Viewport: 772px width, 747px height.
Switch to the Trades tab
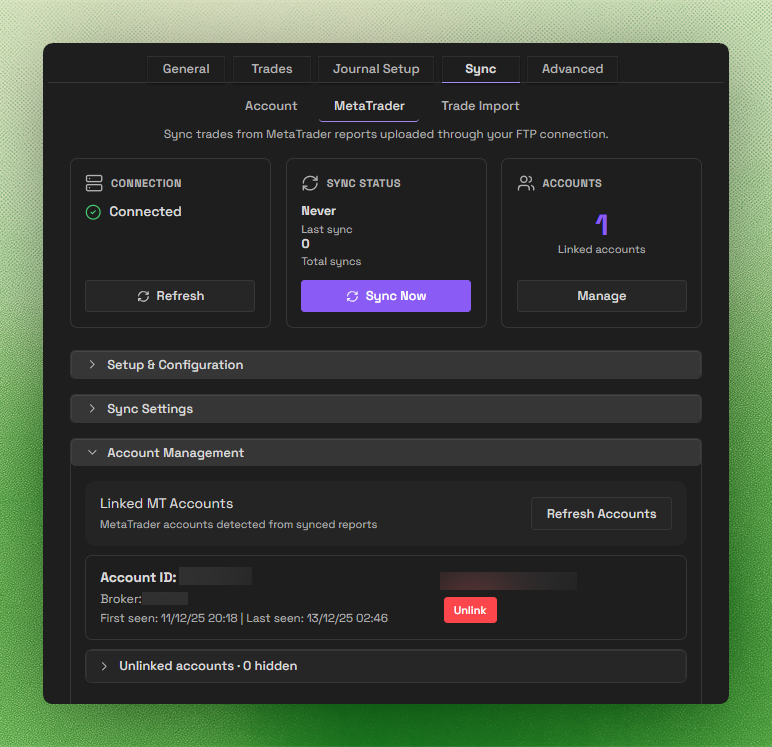coord(272,69)
